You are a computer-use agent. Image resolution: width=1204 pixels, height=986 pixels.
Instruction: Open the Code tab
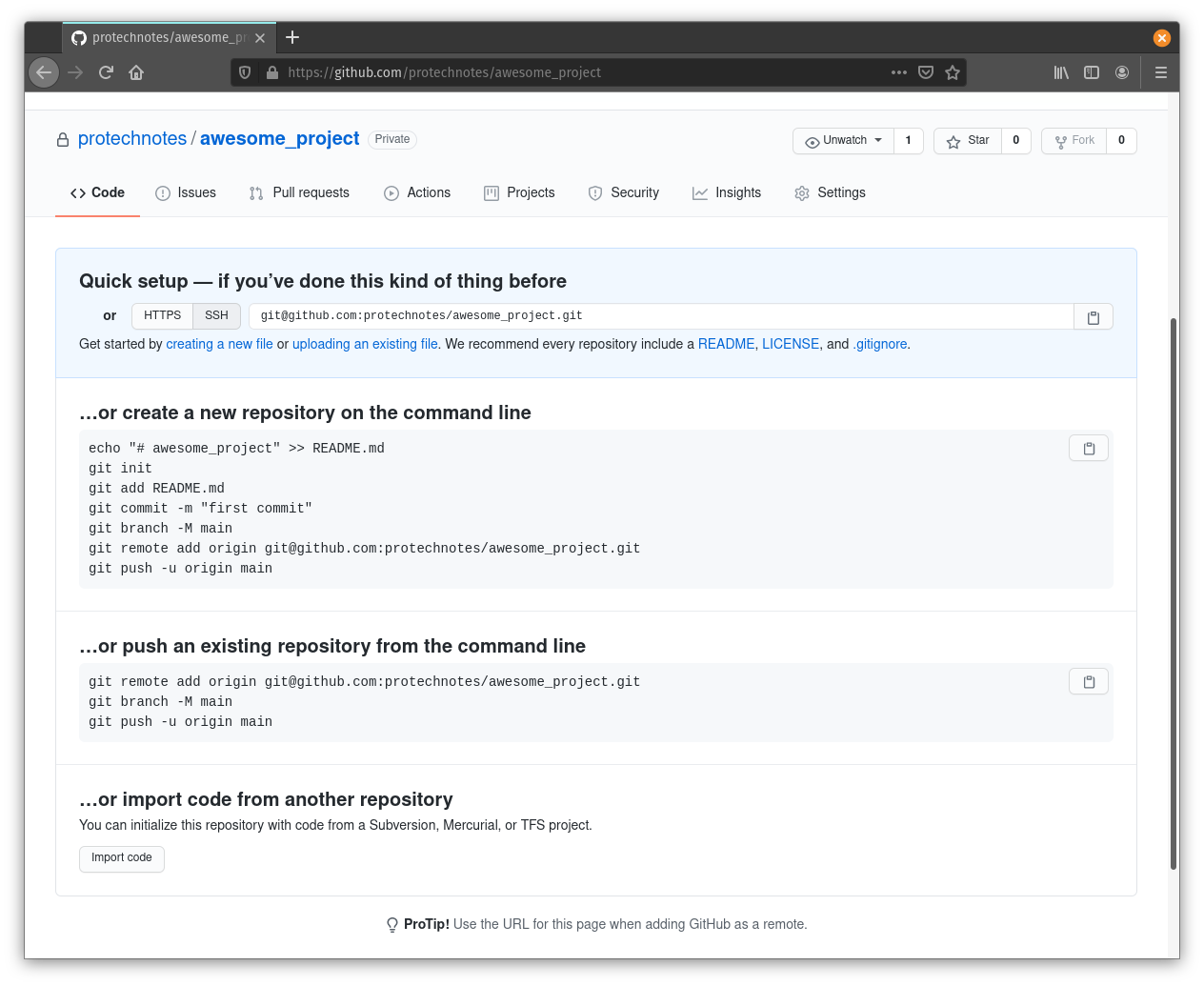pyautogui.click(x=97, y=193)
